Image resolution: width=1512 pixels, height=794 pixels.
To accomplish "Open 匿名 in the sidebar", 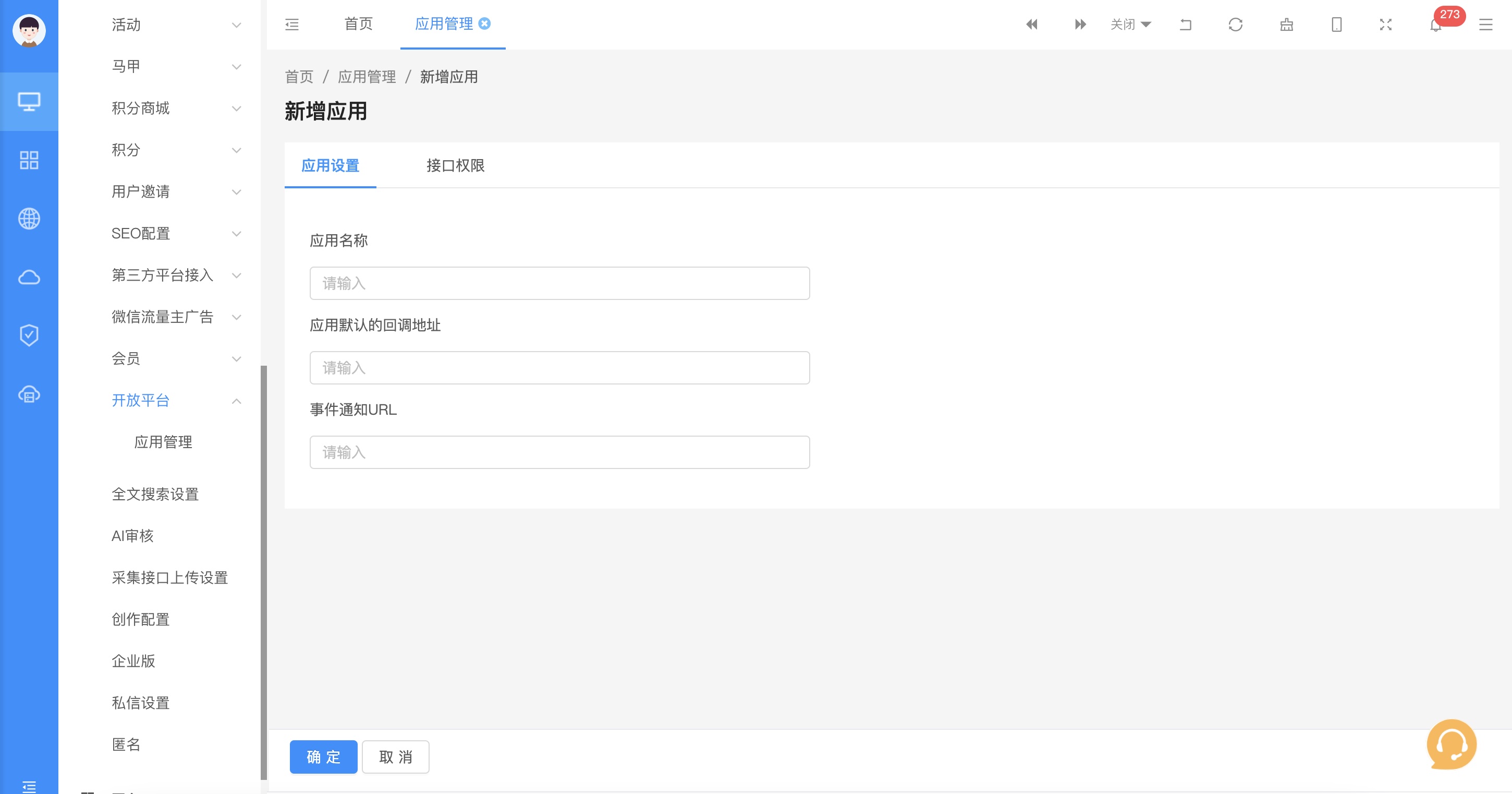I will [x=126, y=744].
